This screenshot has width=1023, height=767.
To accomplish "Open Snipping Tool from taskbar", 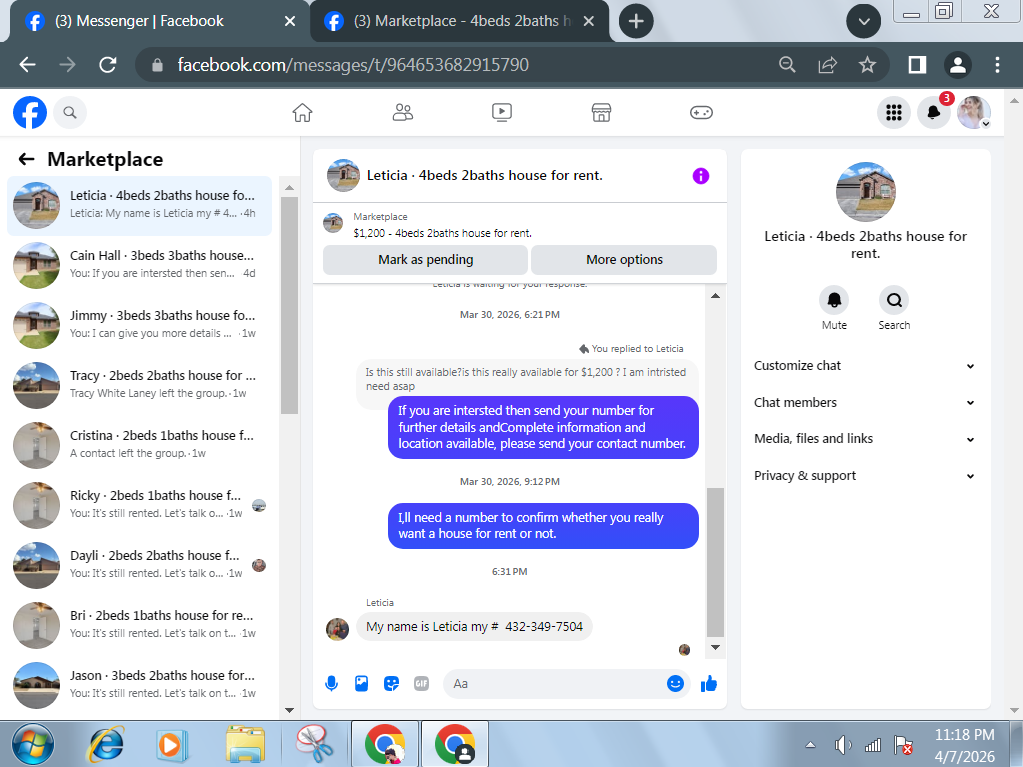I will [x=314, y=744].
